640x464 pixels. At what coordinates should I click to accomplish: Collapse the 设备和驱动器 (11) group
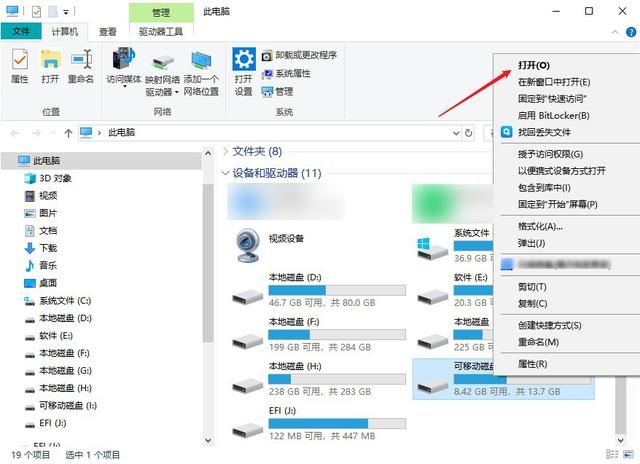(225, 173)
